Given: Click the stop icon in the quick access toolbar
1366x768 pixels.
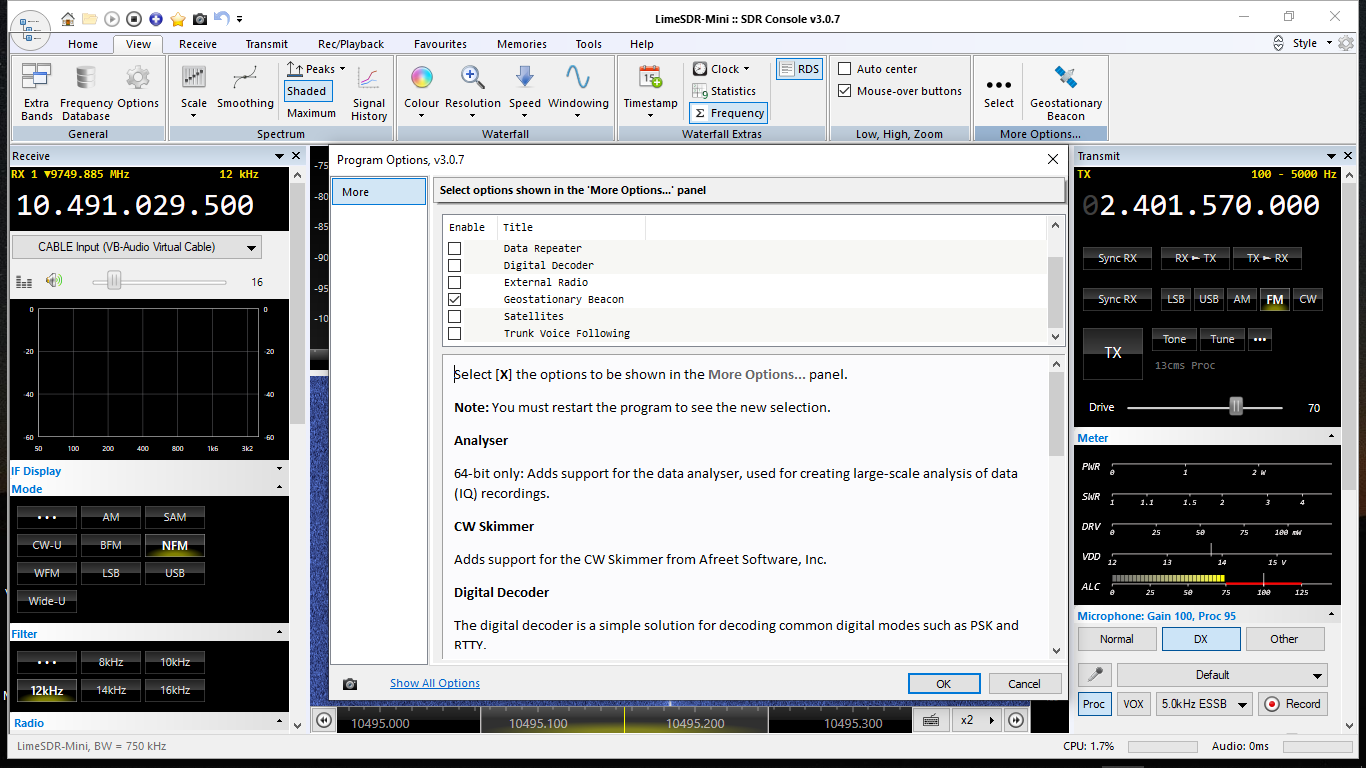Looking at the screenshot, I should pyautogui.click(x=133, y=18).
